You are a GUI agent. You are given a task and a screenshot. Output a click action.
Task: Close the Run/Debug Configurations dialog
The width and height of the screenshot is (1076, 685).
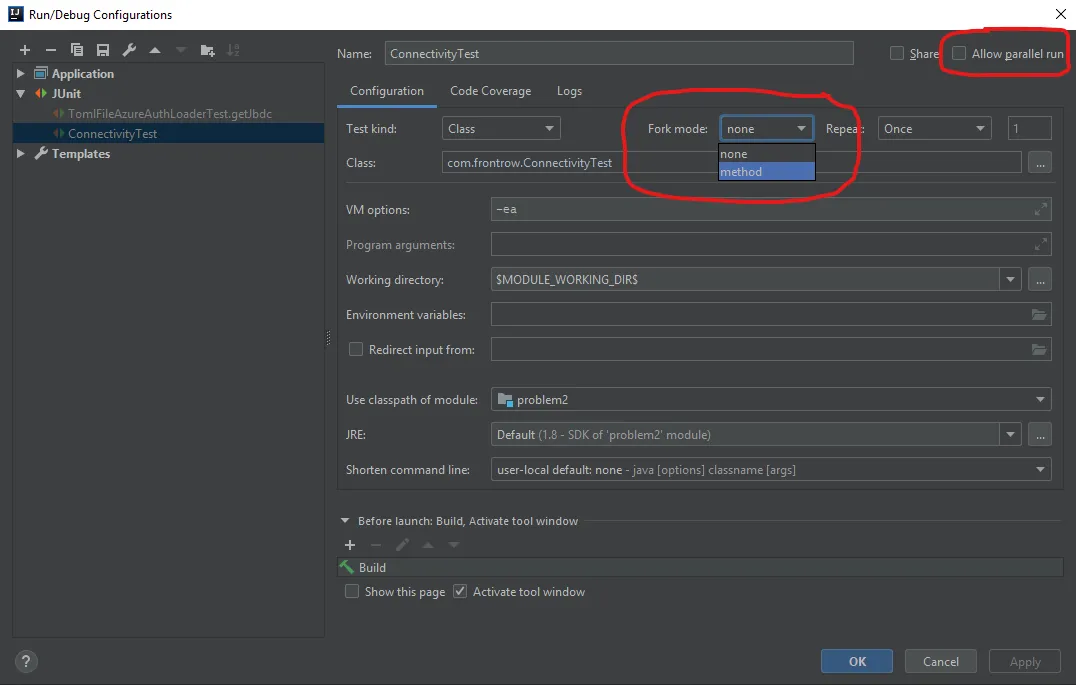coord(1060,14)
